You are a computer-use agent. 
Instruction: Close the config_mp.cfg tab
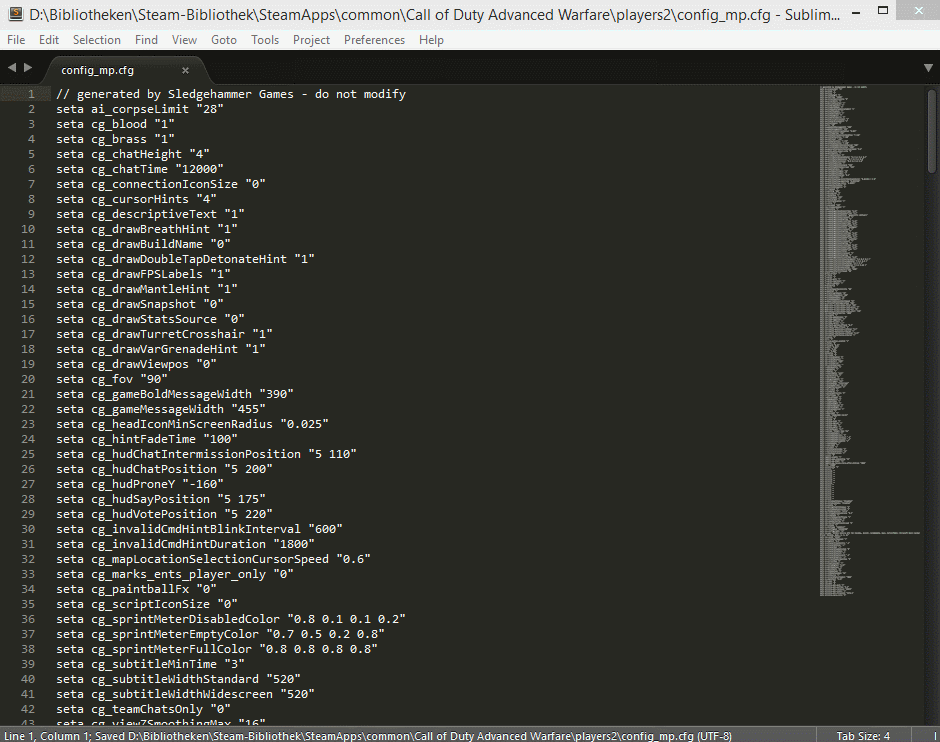[185, 70]
